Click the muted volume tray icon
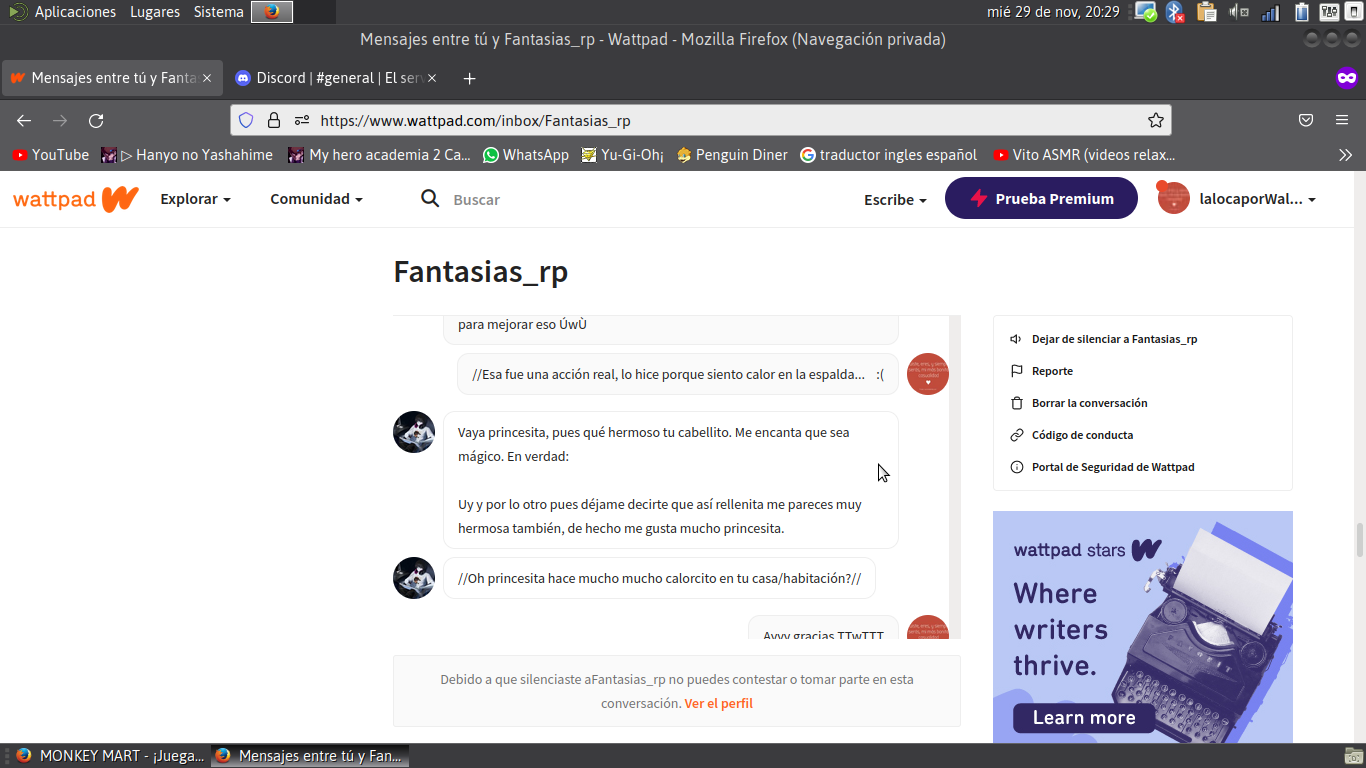 [x=1239, y=12]
